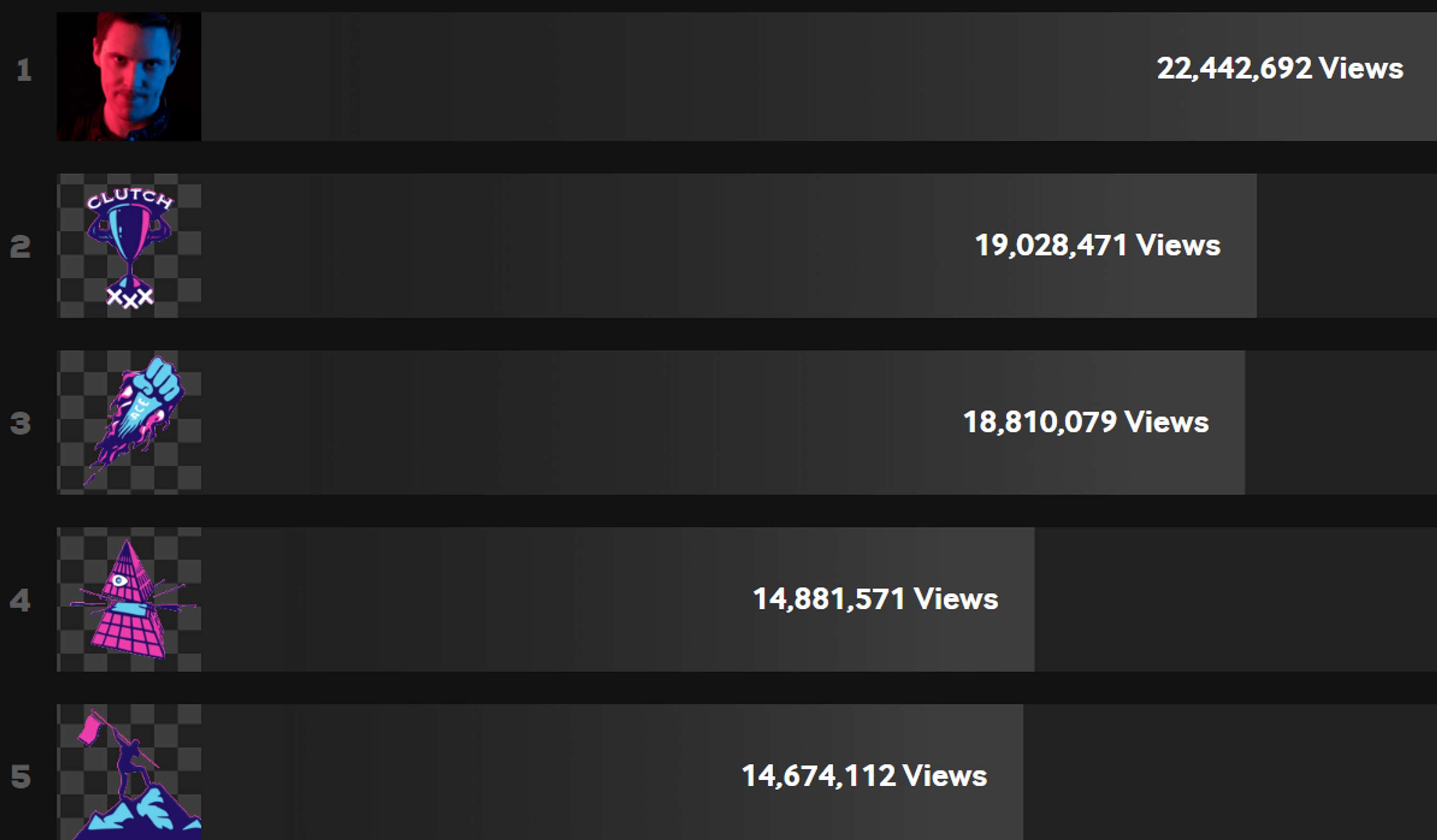Click the rank number 3
Viewport: 1437px width, 840px height.
[21, 424]
